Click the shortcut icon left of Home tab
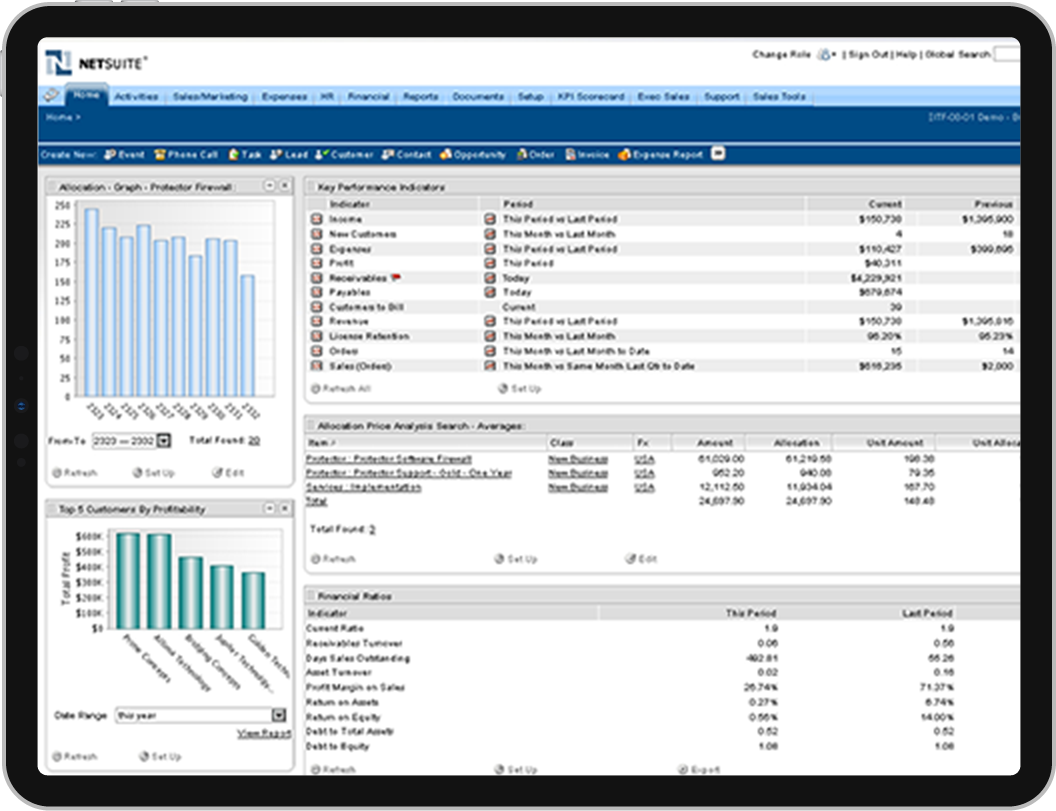The width and height of the screenshot is (1056, 811). point(52,96)
